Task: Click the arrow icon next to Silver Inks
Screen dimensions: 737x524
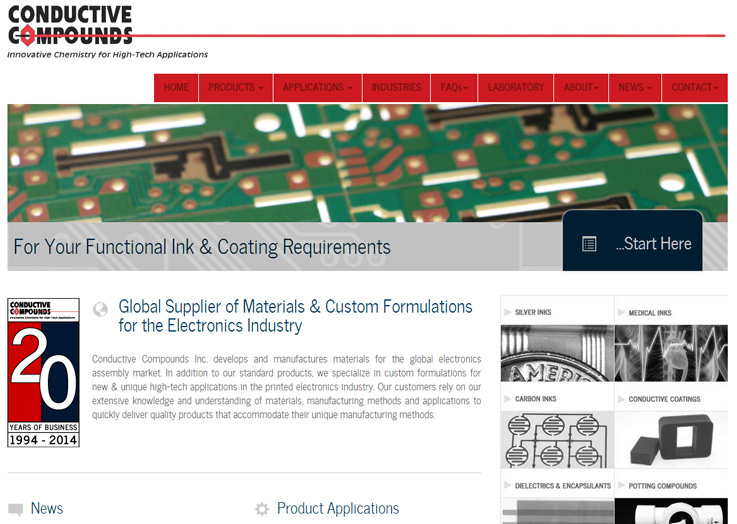Action: [x=508, y=312]
